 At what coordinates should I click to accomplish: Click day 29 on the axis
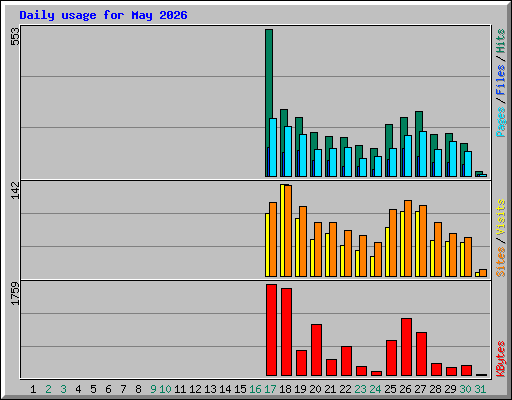click(450, 389)
